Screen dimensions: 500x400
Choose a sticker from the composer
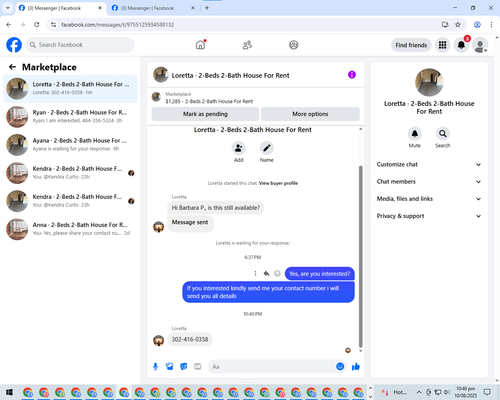click(x=184, y=367)
